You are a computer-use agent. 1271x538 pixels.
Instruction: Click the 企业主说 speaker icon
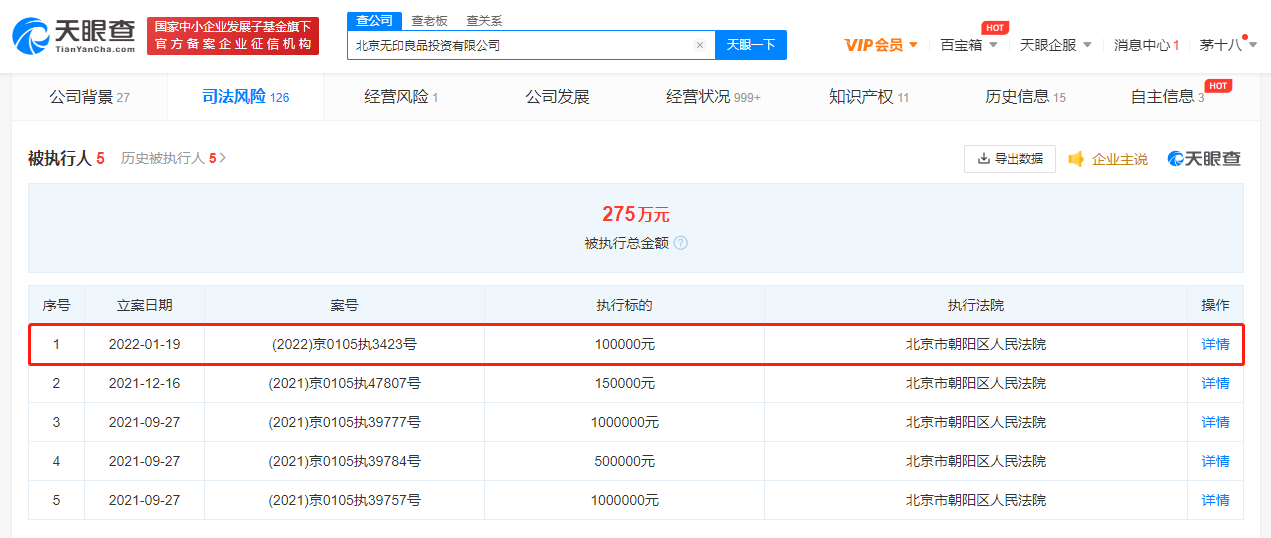pos(1077,159)
